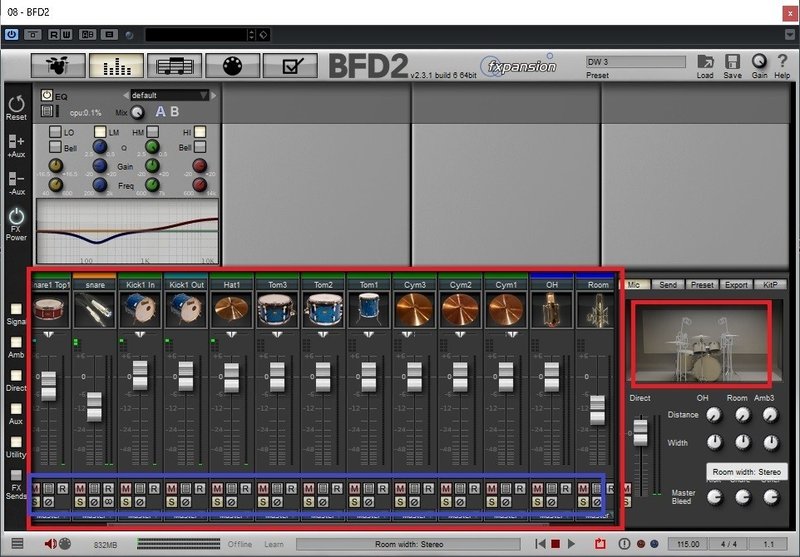Switch to the Mic tab

click(x=635, y=285)
